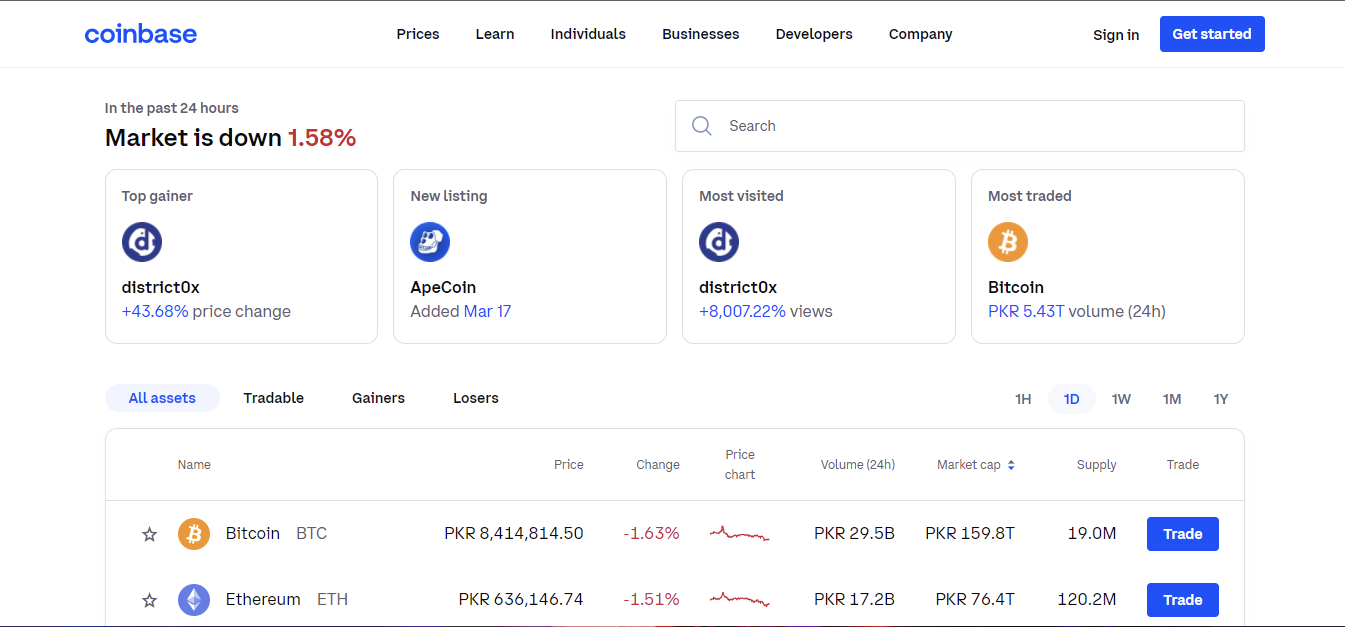
Task: Focus the Search input field
Action: coord(960,126)
